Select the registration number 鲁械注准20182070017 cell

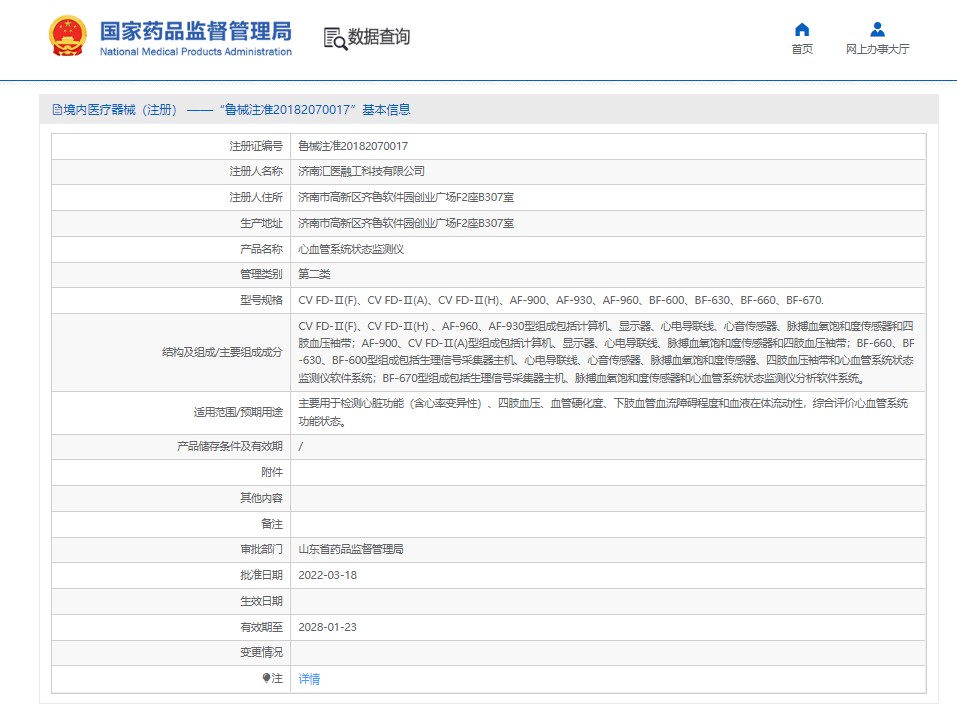[353, 146]
